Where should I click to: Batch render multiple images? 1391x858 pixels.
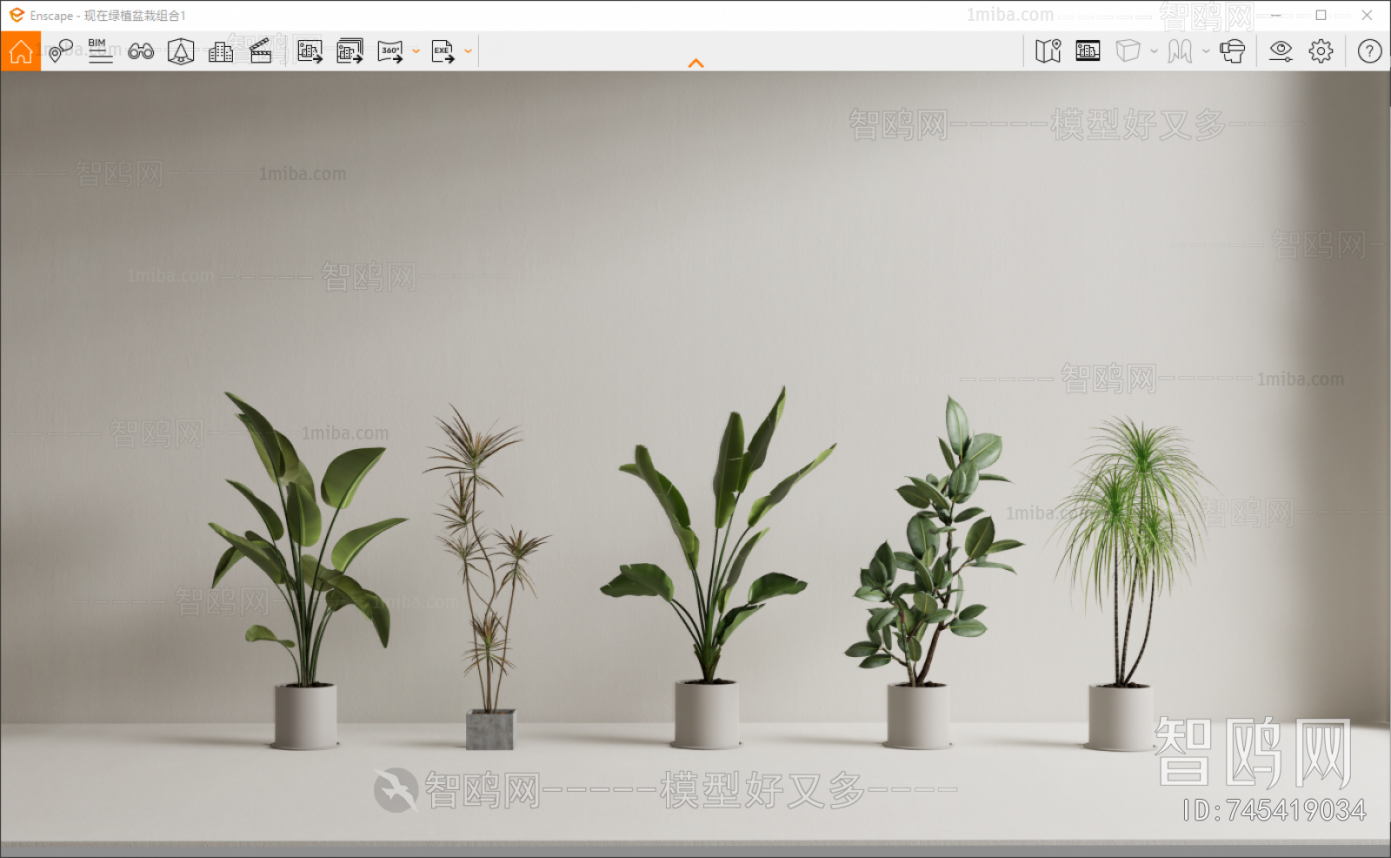tap(350, 51)
